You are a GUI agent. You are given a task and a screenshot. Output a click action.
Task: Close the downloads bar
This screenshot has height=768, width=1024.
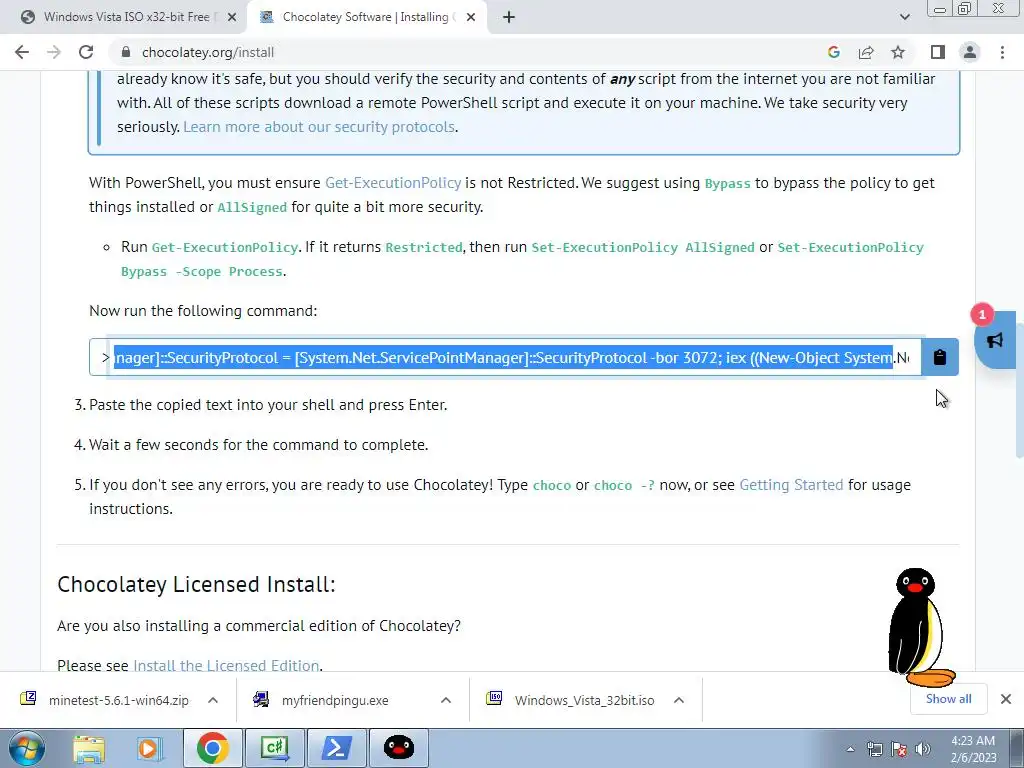coord(1006,699)
